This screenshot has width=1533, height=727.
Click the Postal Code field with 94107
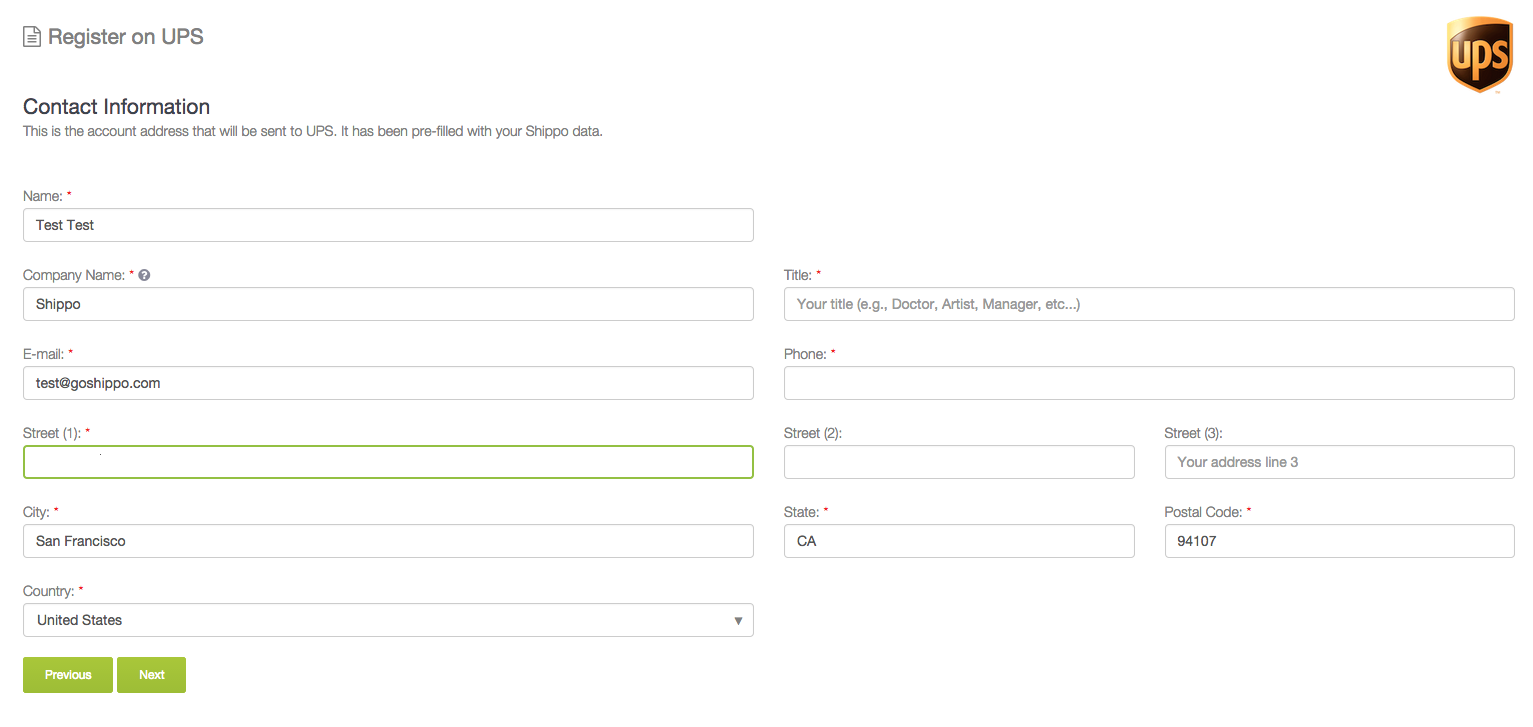click(x=1340, y=541)
